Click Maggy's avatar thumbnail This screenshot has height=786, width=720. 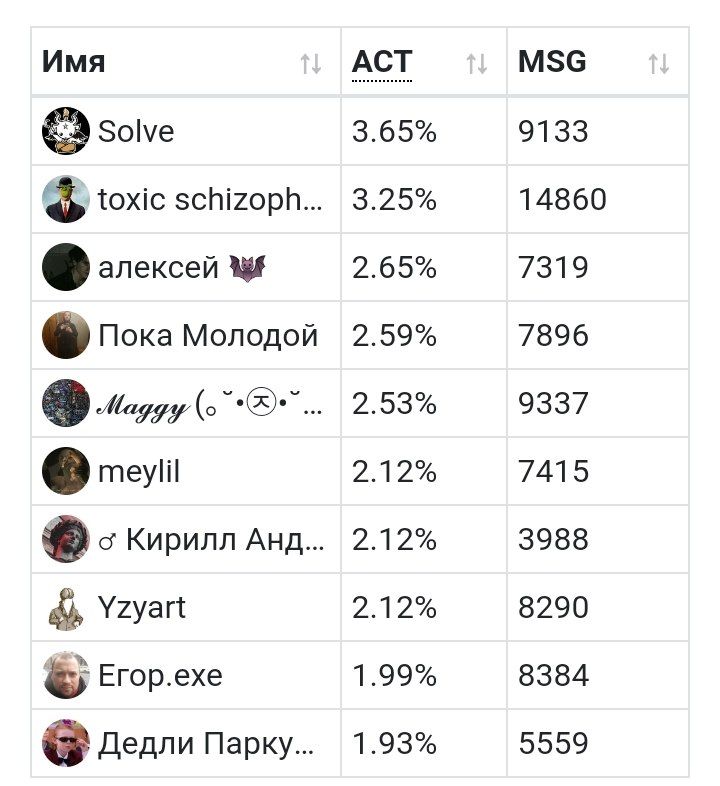[x=66, y=403]
